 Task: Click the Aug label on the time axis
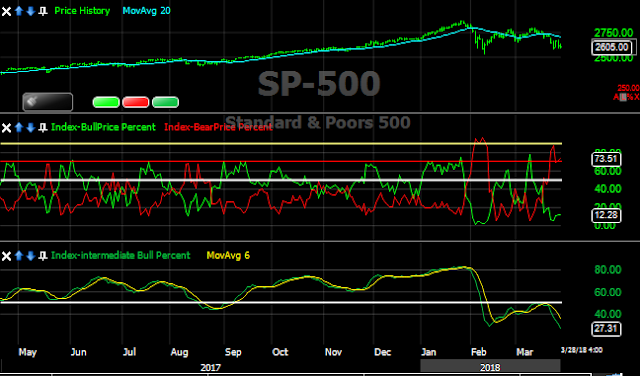[179, 352]
